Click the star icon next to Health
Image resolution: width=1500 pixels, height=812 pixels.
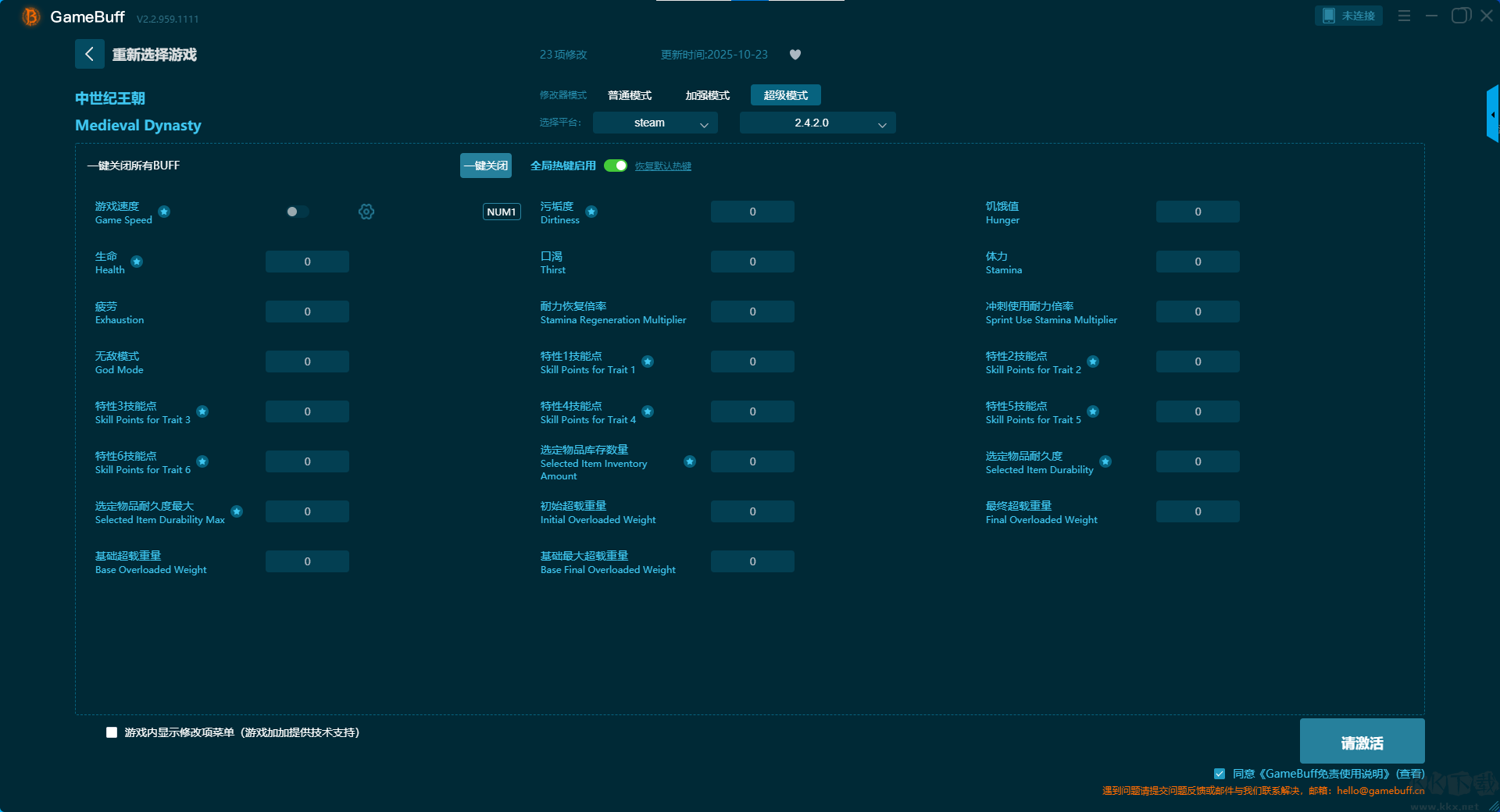tap(137, 262)
